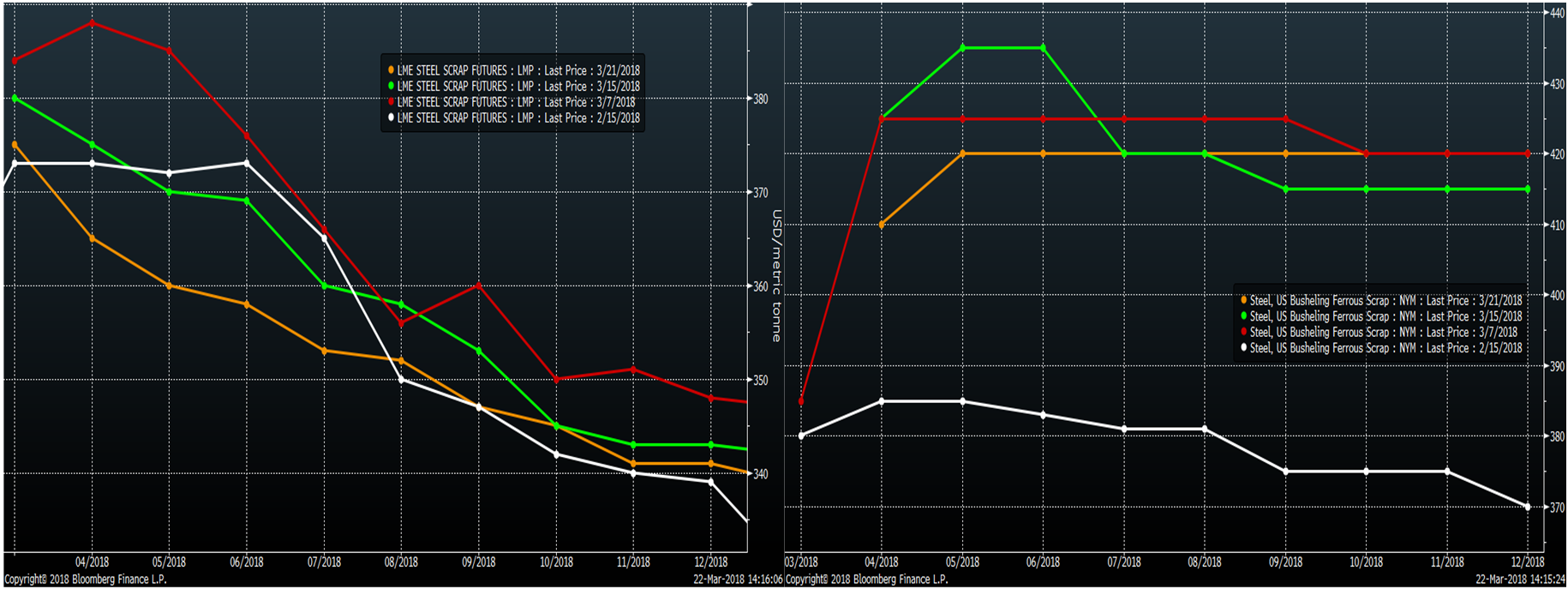Screen dimensions: 1568x589
Task: Click red data point at 03/2018, right chart
Action: click(801, 401)
